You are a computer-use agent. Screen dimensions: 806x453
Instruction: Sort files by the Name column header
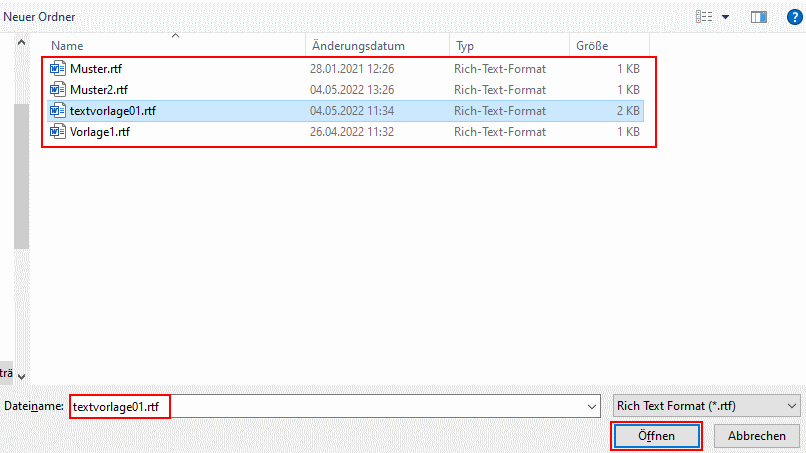point(67,46)
